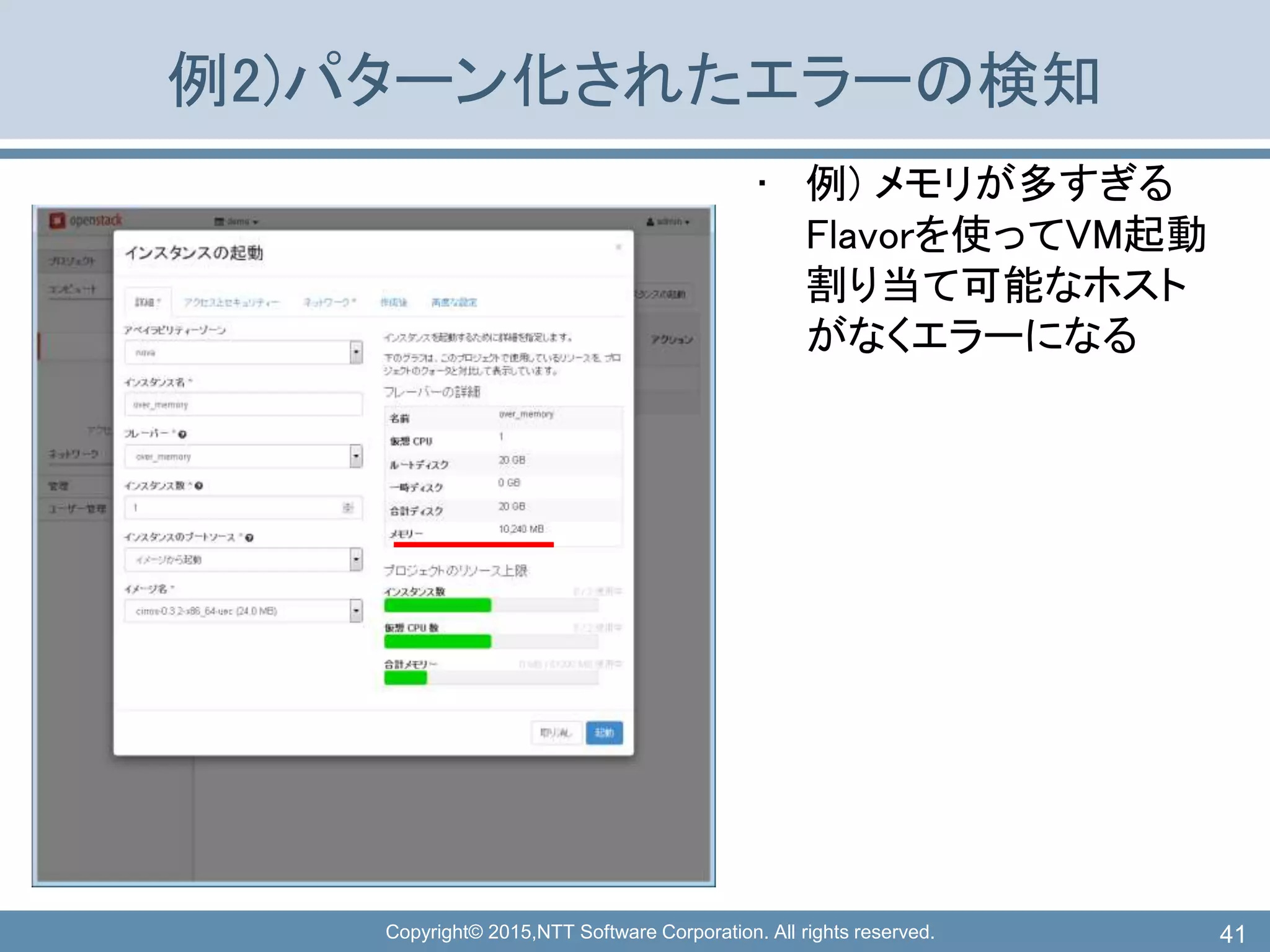Open the demo project selector
Image resolution: width=1270 pixels, height=952 pixels.
[x=236, y=221]
